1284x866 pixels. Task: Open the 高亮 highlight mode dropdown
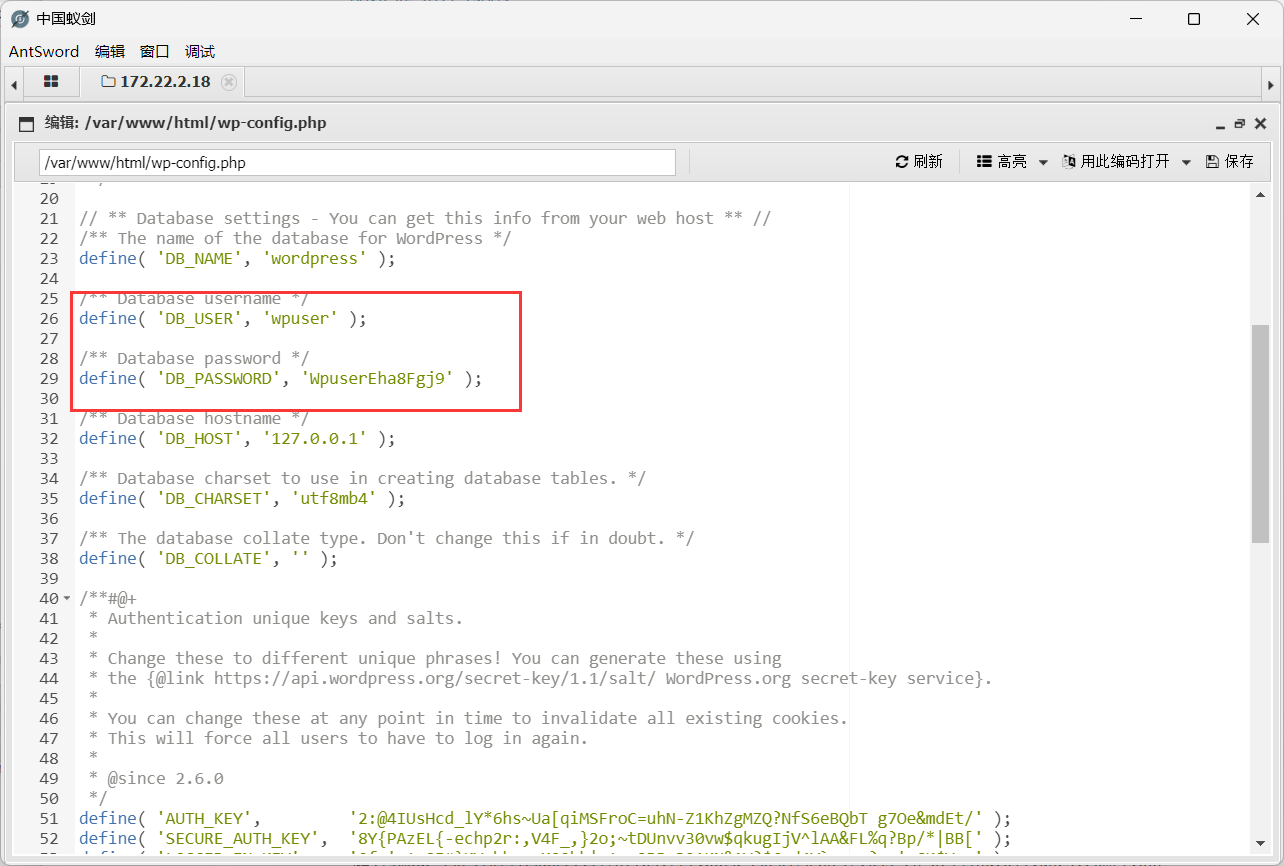tap(1011, 162)
